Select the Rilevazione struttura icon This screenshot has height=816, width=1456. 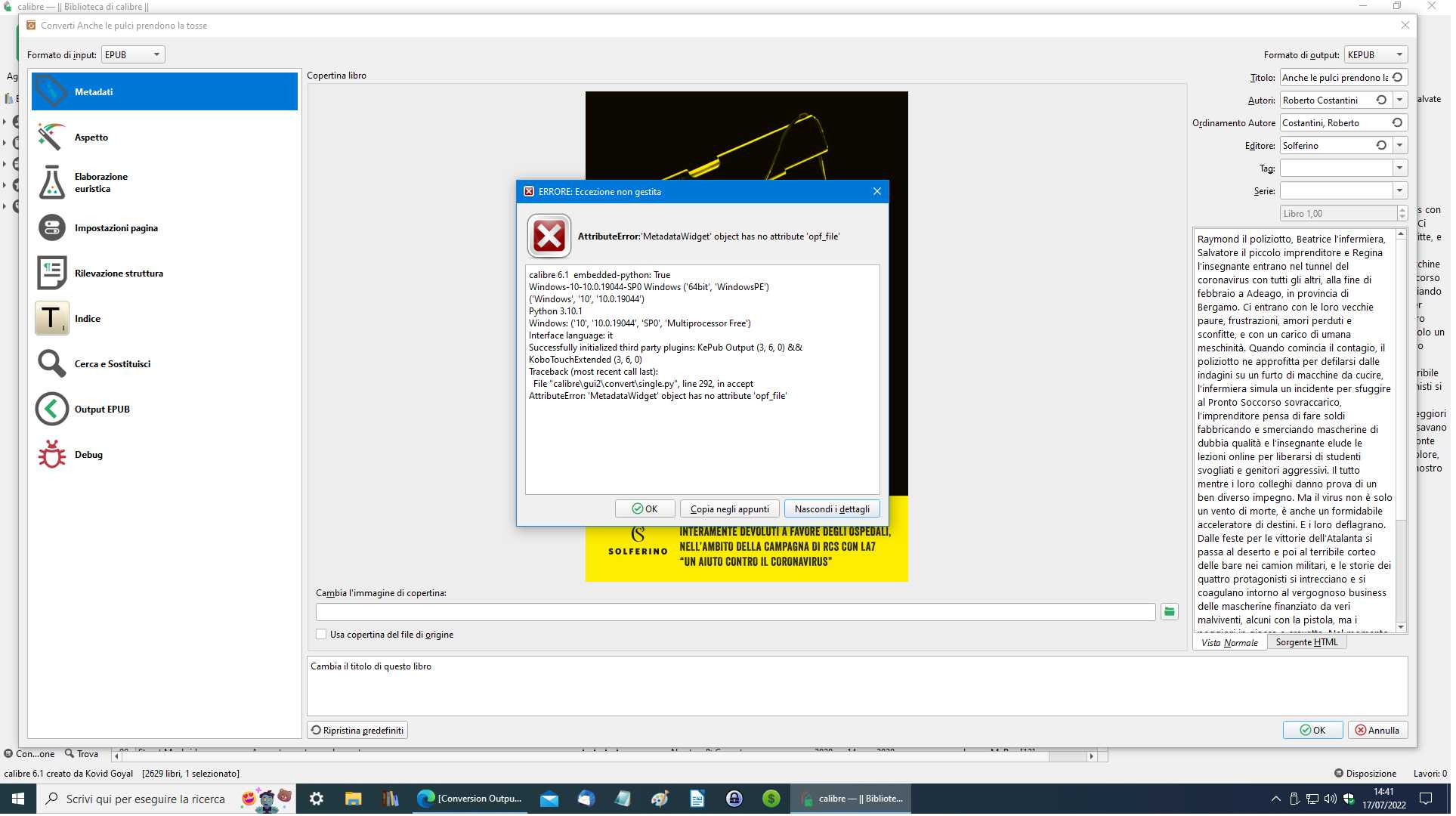coord(51,274)
